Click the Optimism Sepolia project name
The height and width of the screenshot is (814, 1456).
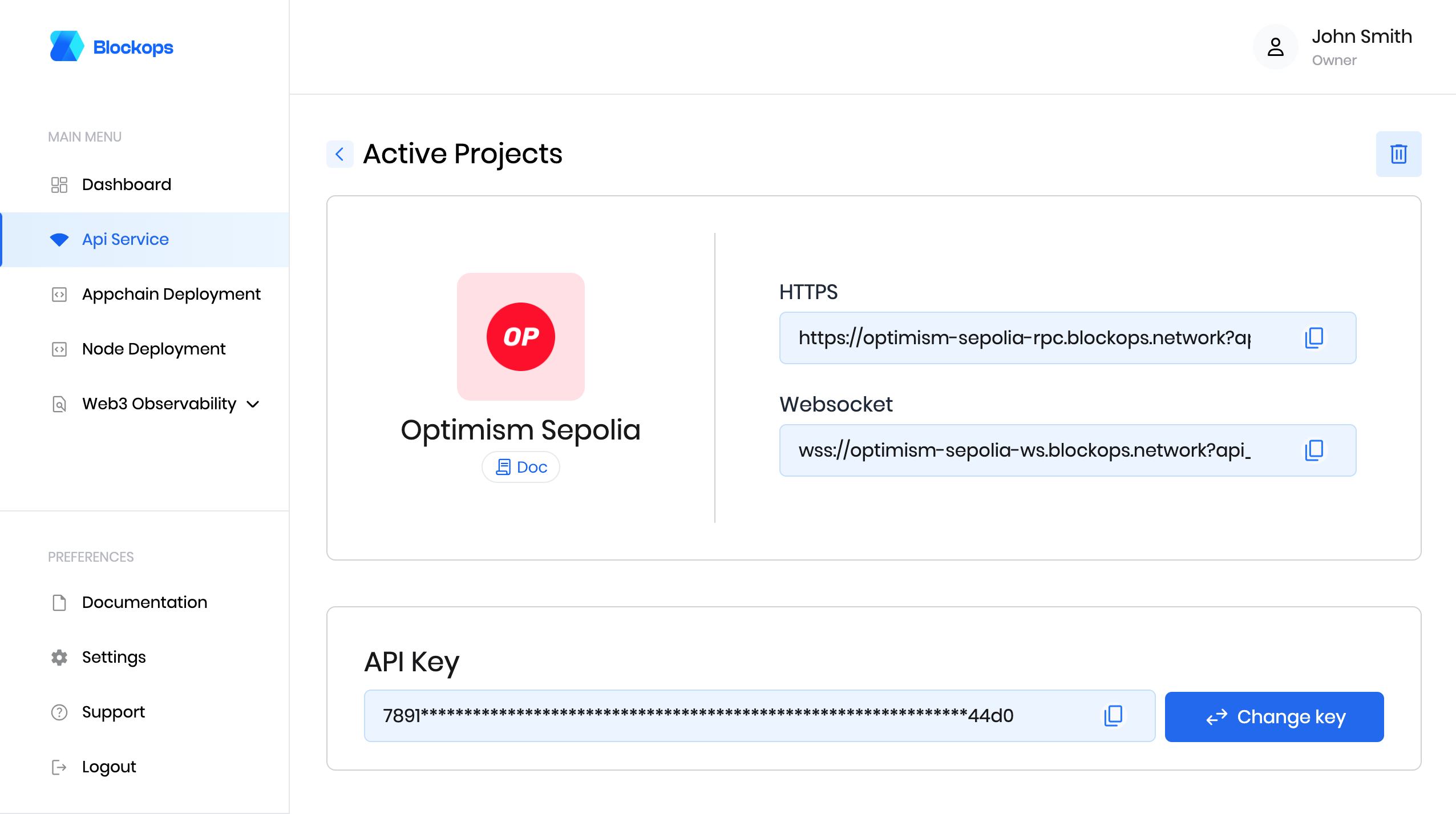click(520, 430)
